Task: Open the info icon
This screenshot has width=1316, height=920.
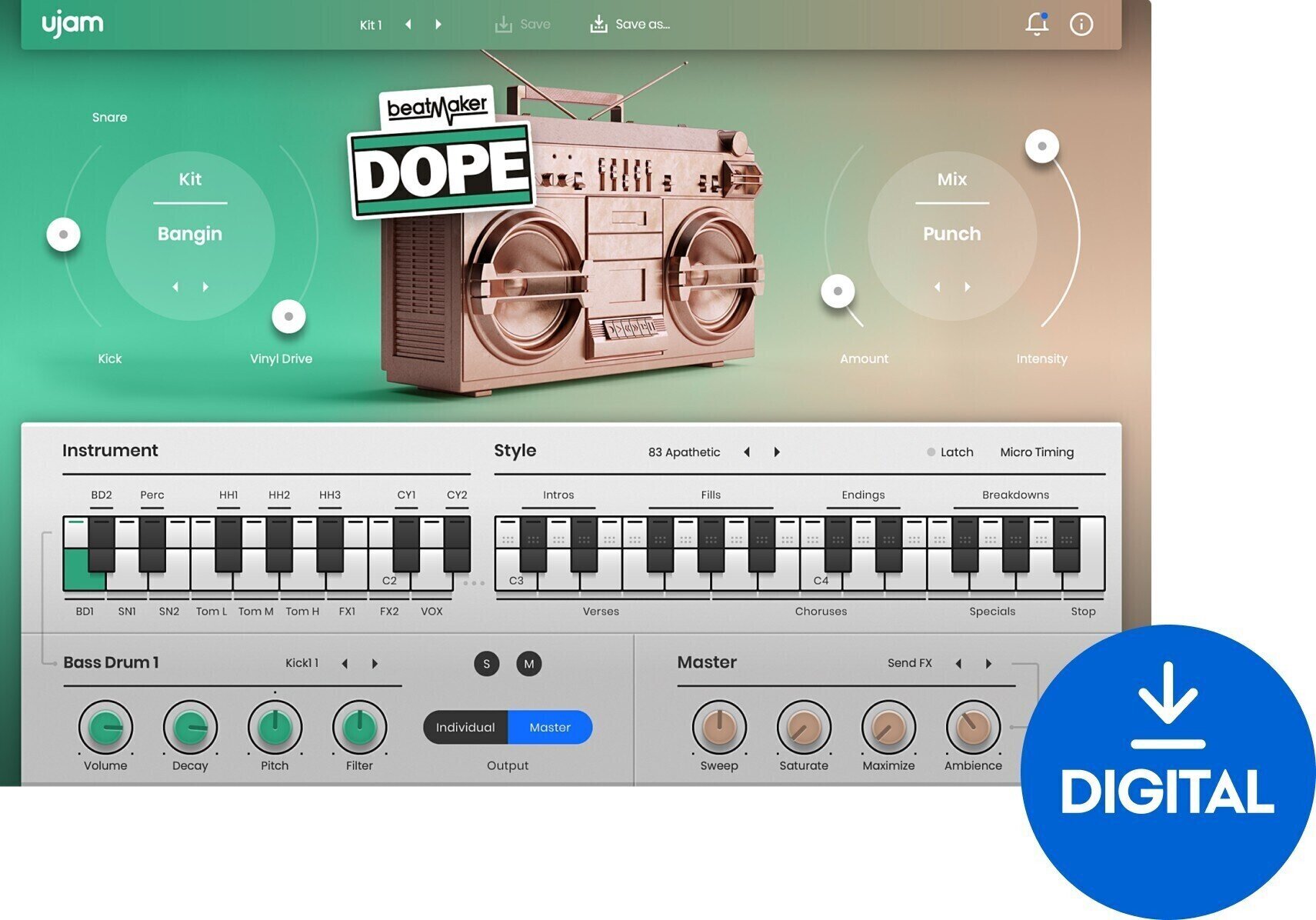Action: (x=1081, y=25)
